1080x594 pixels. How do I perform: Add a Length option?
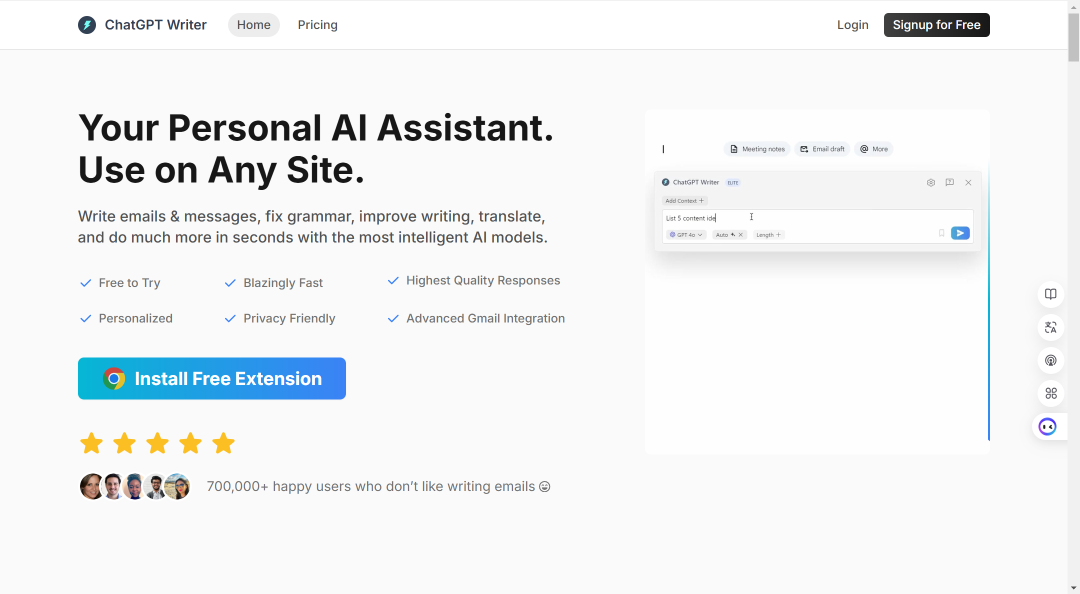coord(769,235)
